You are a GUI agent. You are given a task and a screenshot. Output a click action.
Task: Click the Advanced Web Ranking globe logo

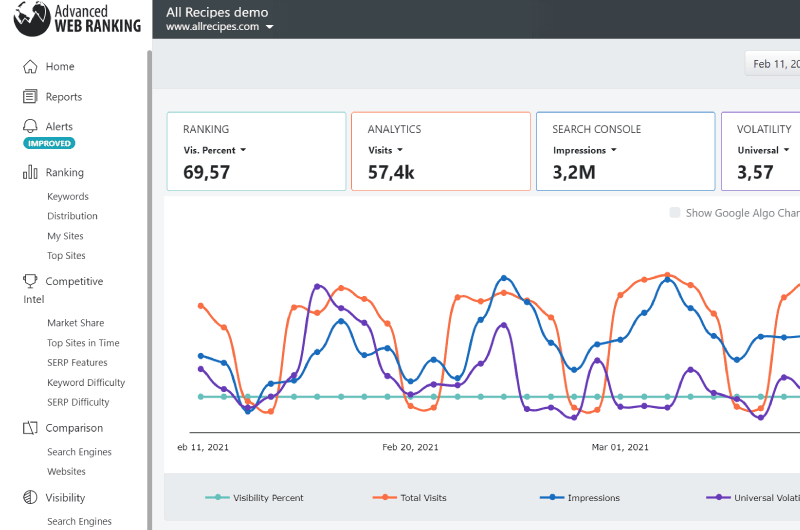tap(32, 19)
